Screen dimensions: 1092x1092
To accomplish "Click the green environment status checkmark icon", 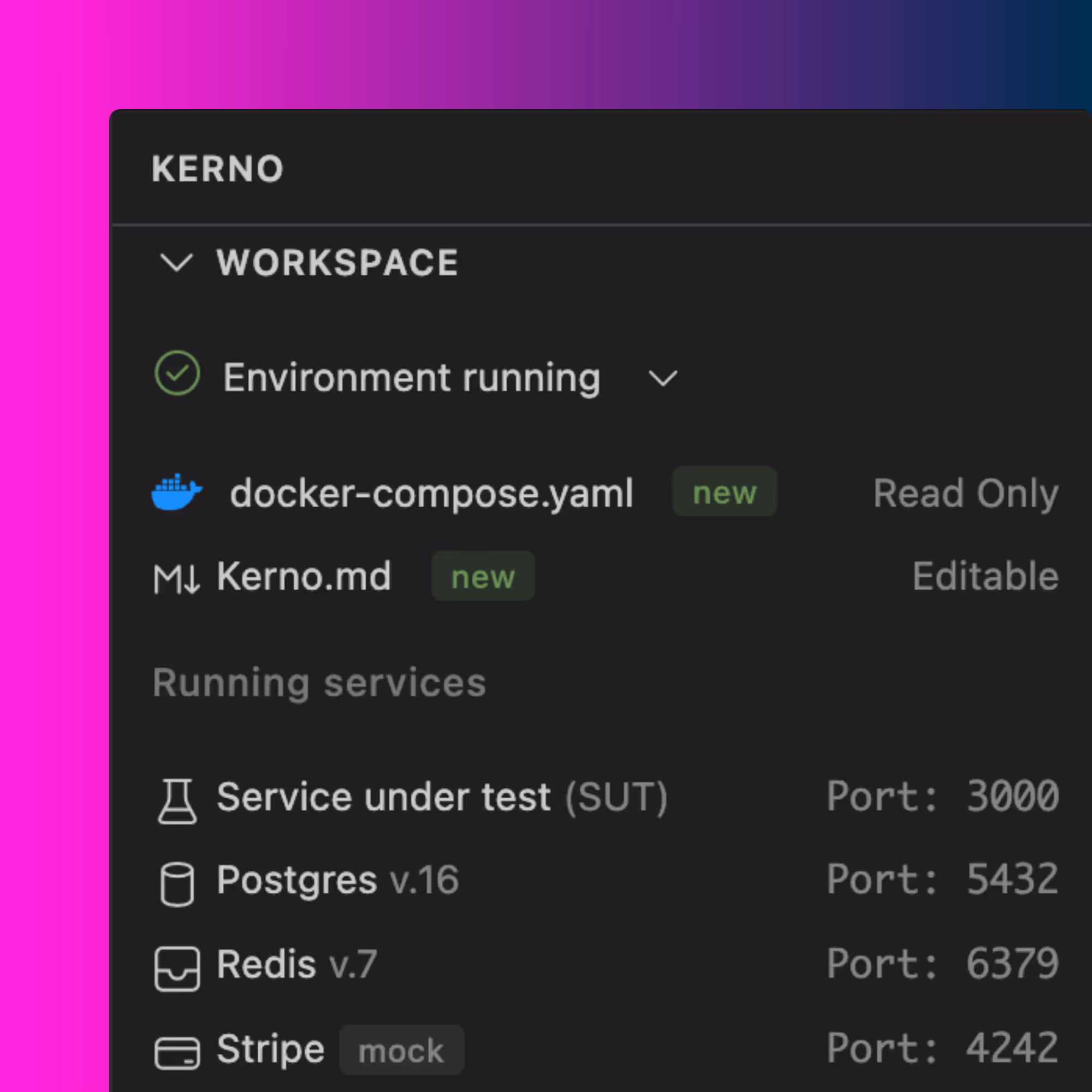I will (x=177, y=373).
